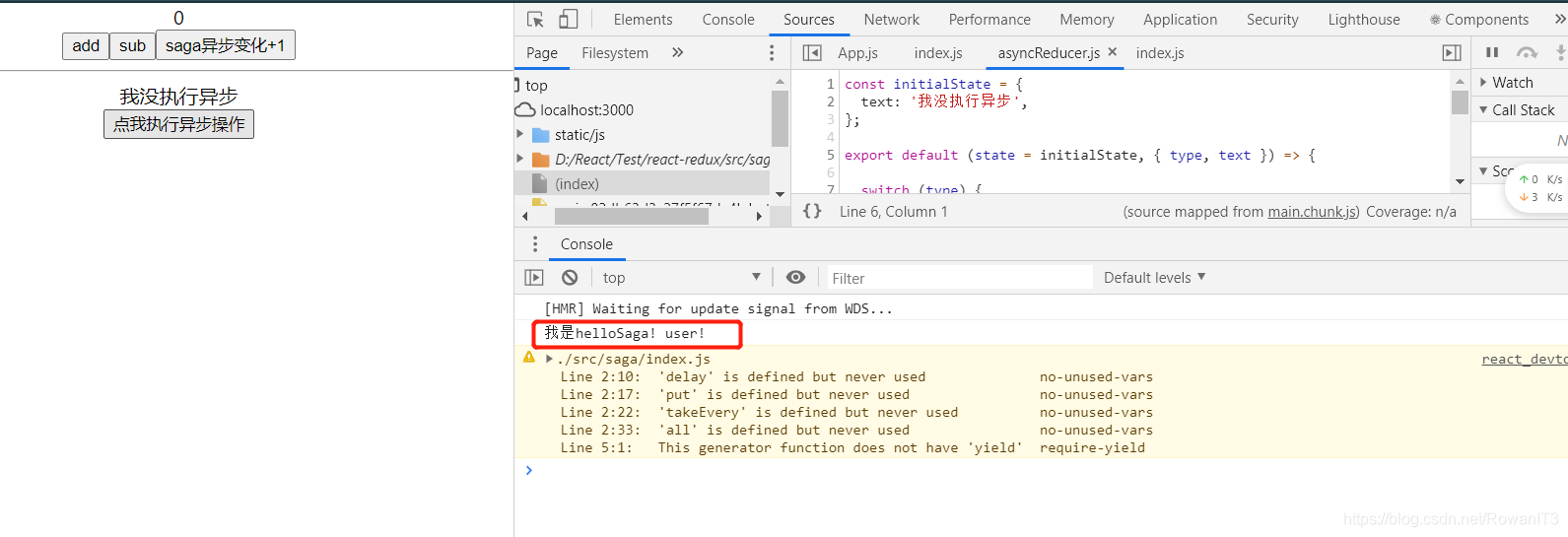The height and width of the screenshot is (537, 1568).
Task: Switch to the Console tab
Action: [x=728, y=19]
